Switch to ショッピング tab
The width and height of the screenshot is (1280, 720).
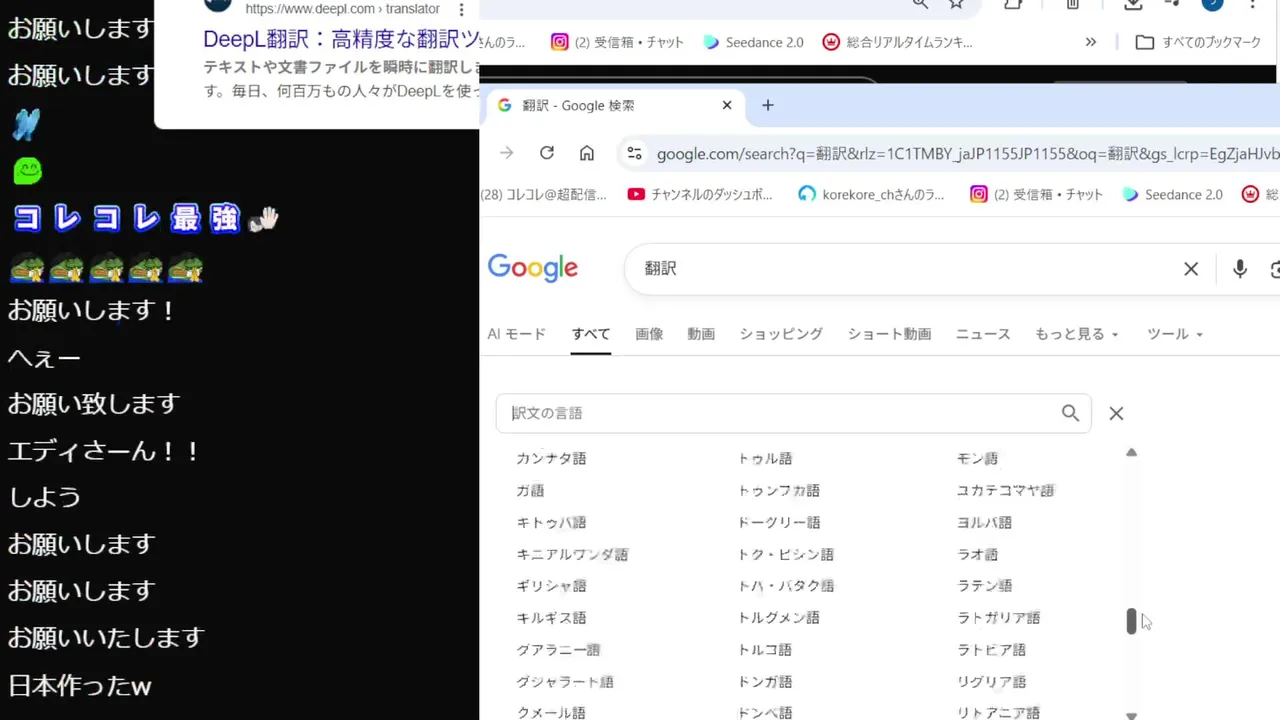tap(781, 334)
